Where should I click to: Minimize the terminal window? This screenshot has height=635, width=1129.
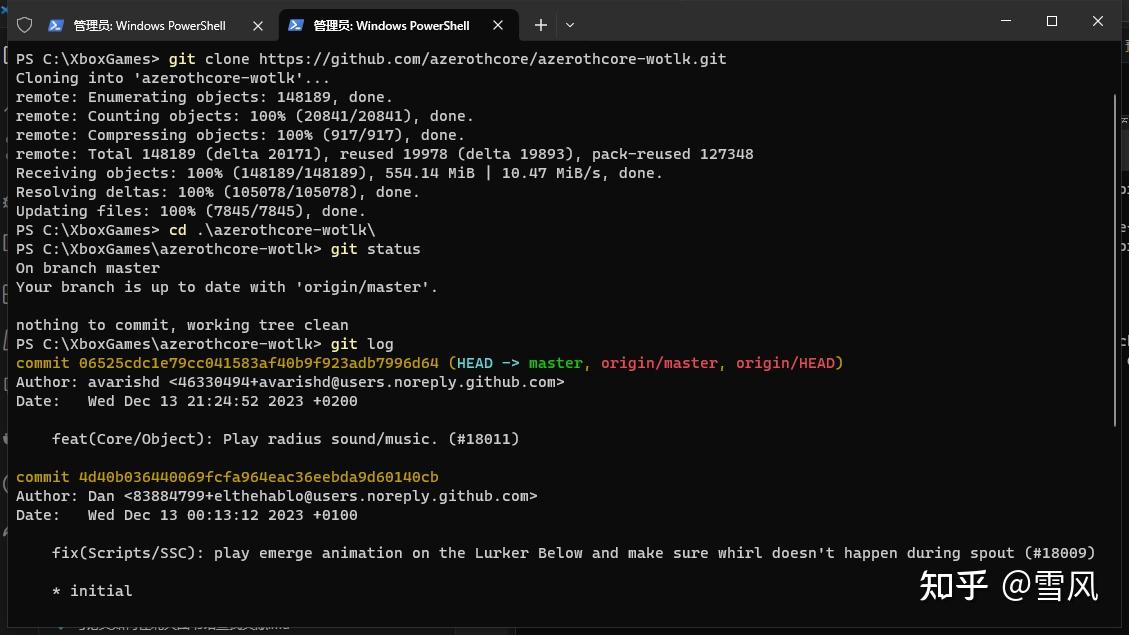[x=1005, y=21]
